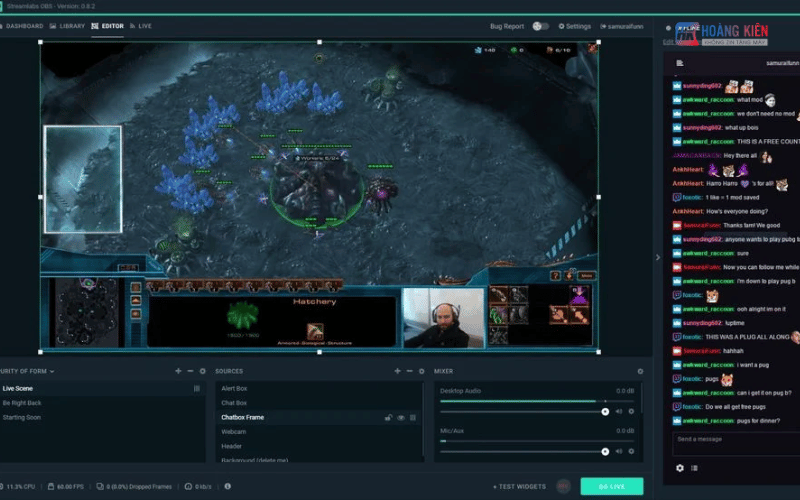Toggle the night mode switch near Bug Report
800x500 pixels.
click(x=540, y=26)
